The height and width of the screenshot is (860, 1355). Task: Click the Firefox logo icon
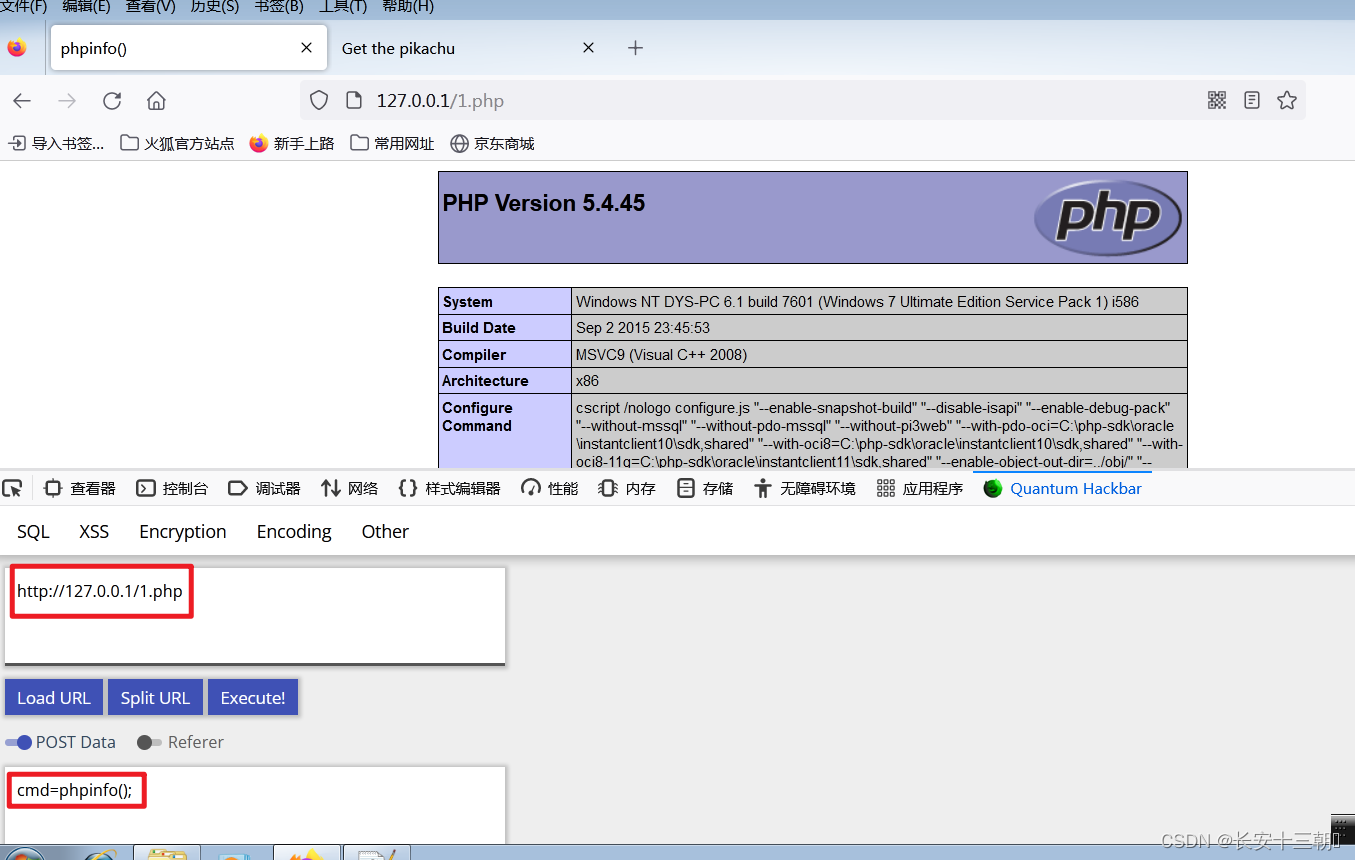pyautogui.click(x=17, y=48)
